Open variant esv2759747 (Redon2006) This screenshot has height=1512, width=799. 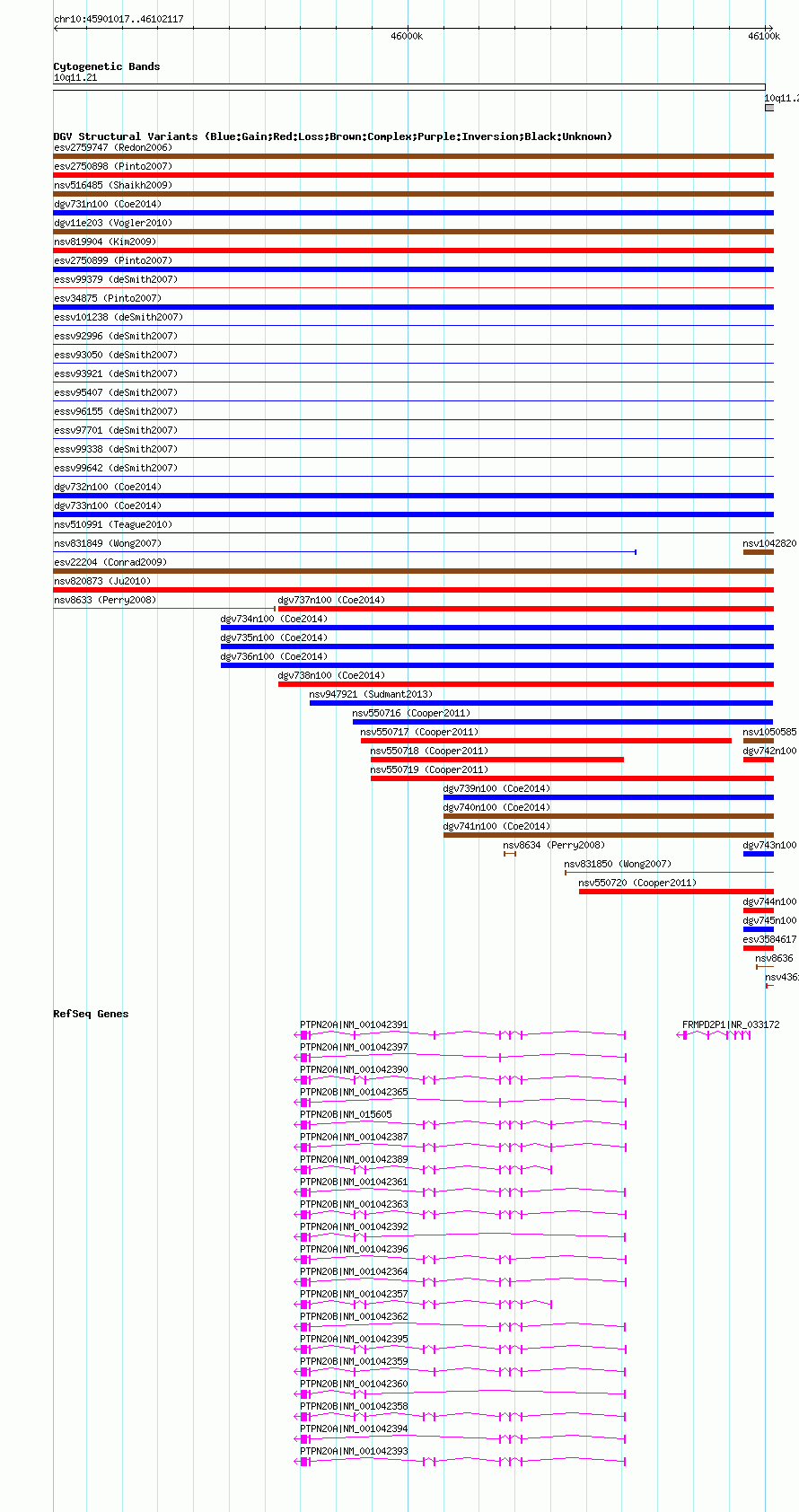(x=113, y=147)
